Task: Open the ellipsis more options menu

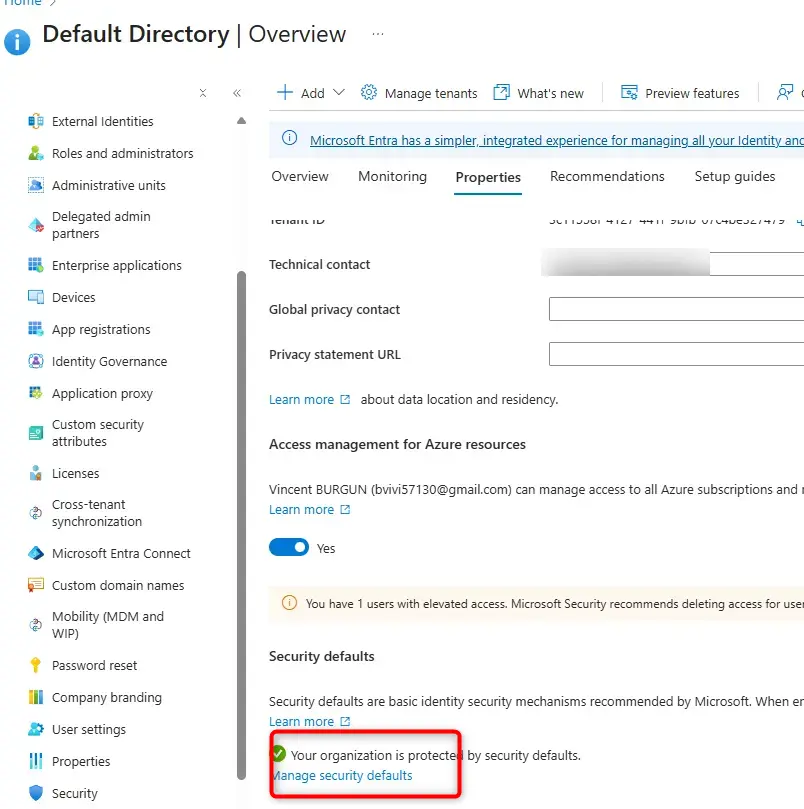Action: coord(377,34)
